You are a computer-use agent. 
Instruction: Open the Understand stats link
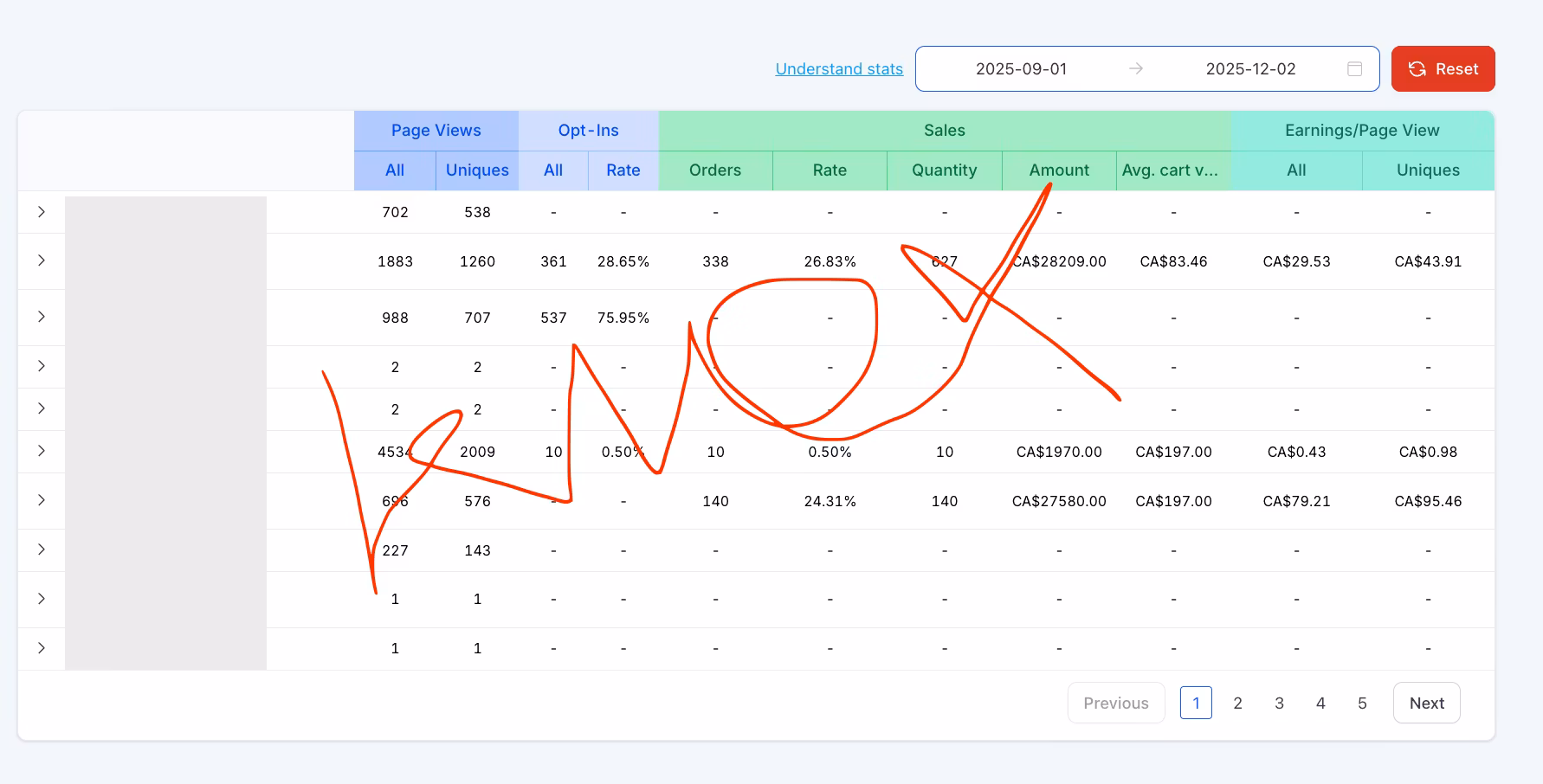(x=839, y=69)
